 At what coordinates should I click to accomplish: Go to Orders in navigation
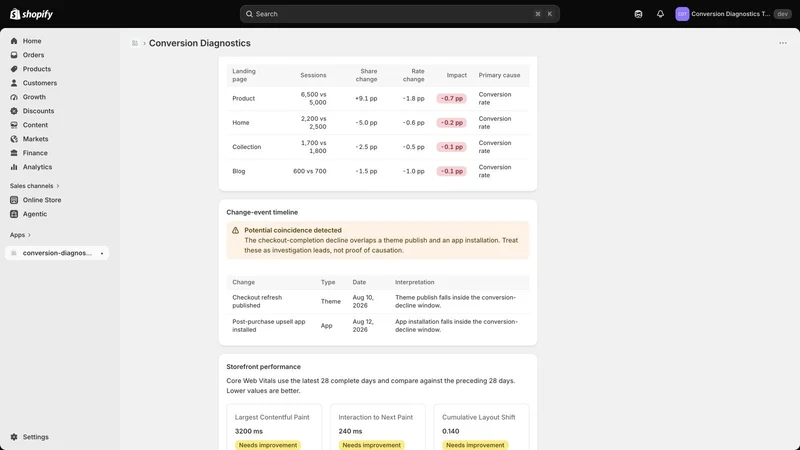tap(33, 55)
